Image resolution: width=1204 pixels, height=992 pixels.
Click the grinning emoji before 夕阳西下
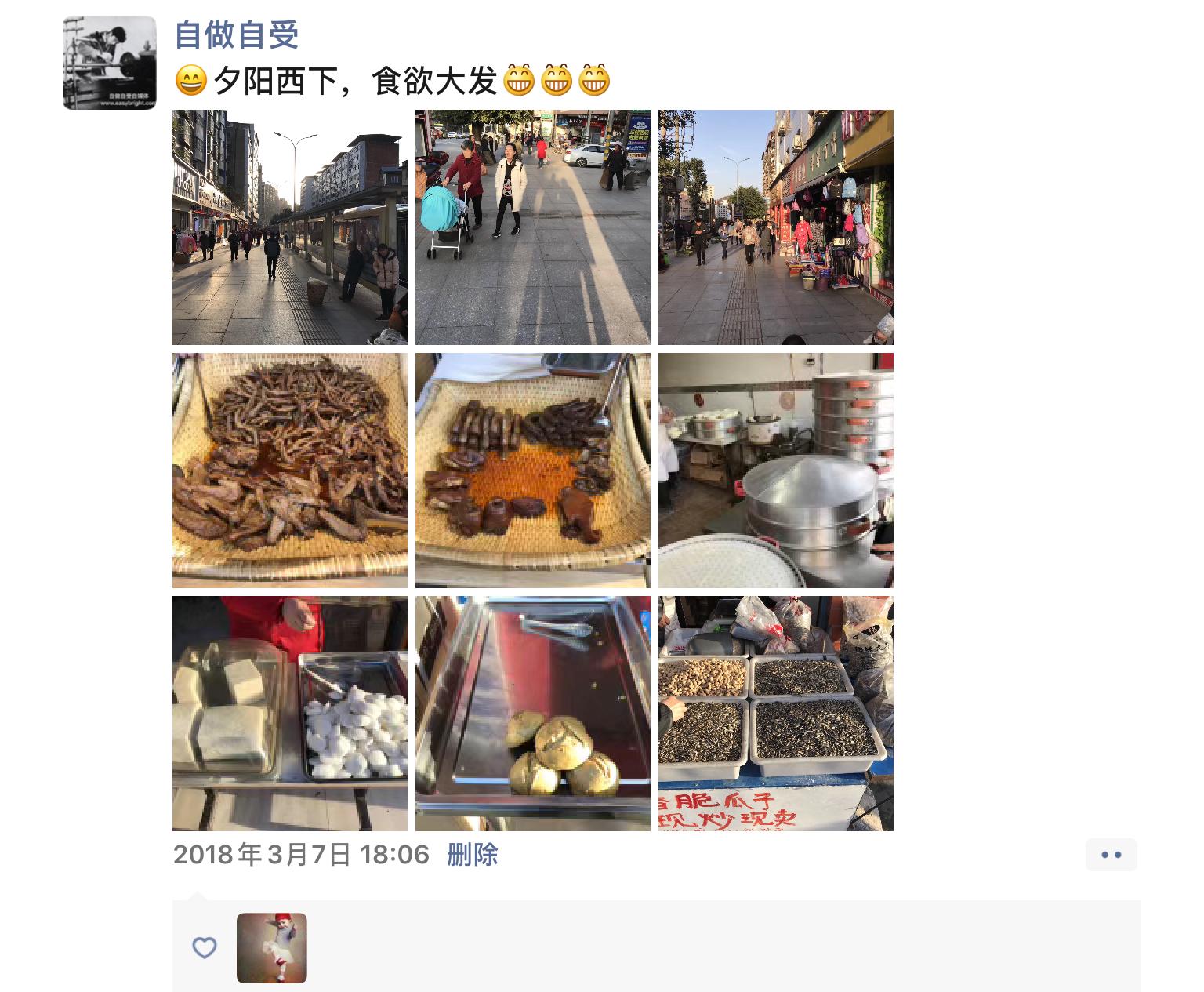coord(190,80)
